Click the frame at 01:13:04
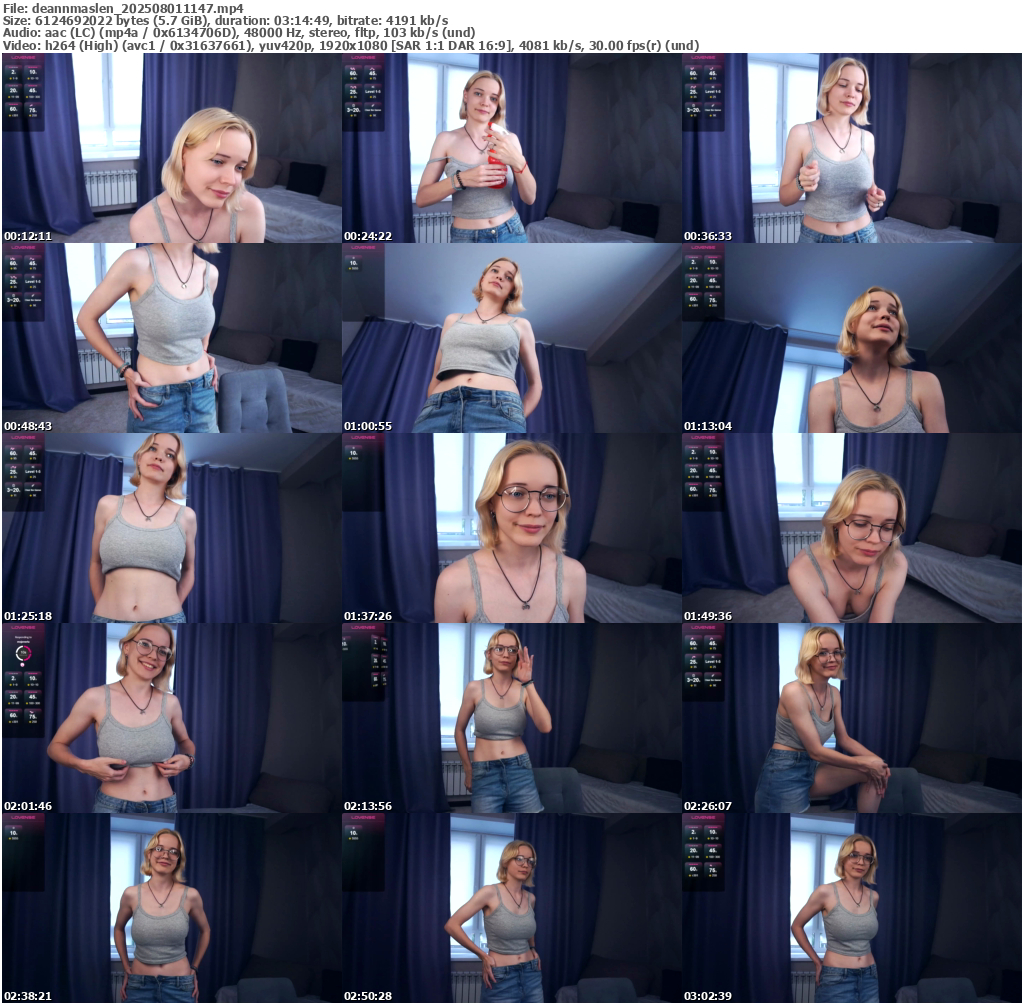Viewport: 1024px width, 1003px height. [x=852, y=338]
